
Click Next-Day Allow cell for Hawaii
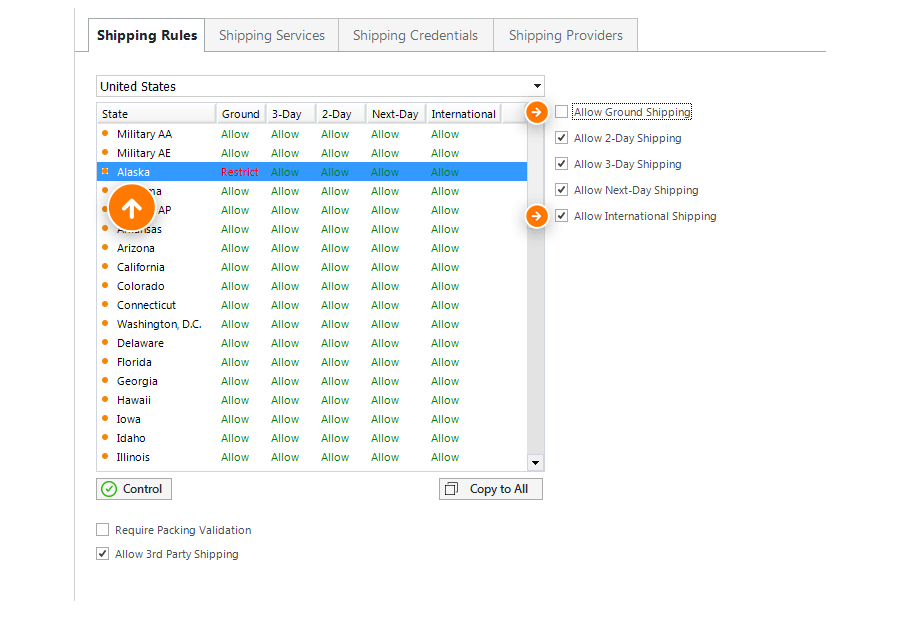[x=385, y=400]
